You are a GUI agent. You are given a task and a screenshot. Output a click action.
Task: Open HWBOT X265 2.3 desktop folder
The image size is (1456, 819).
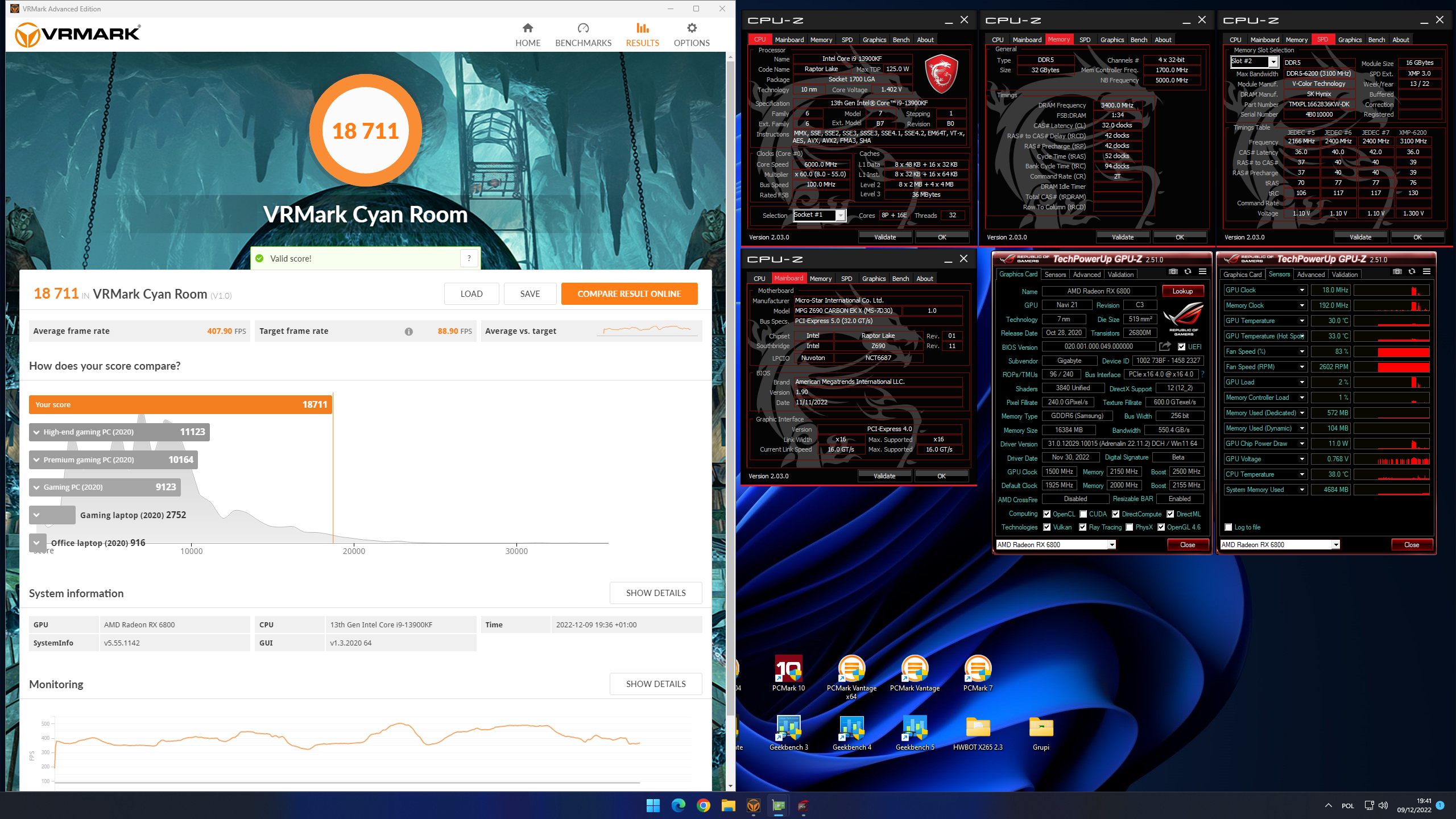[x=978, y=734]
